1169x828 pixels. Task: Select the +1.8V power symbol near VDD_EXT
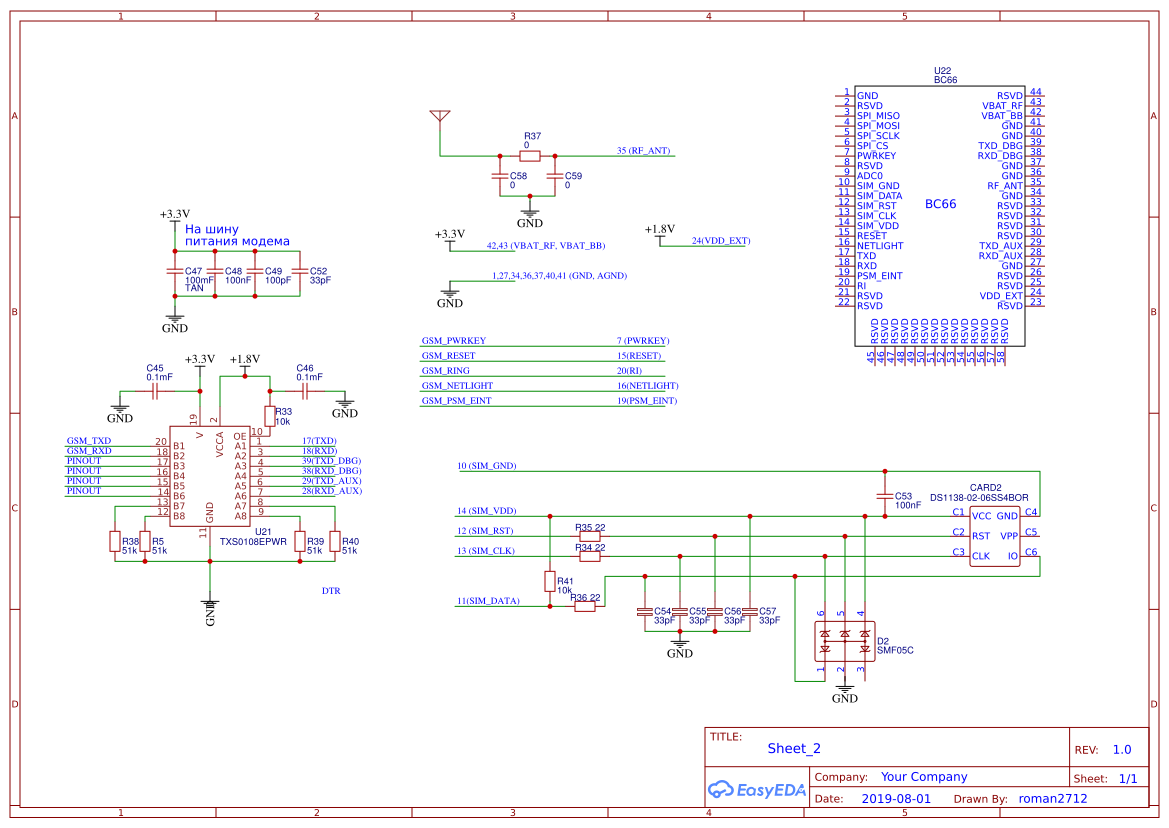660,233
